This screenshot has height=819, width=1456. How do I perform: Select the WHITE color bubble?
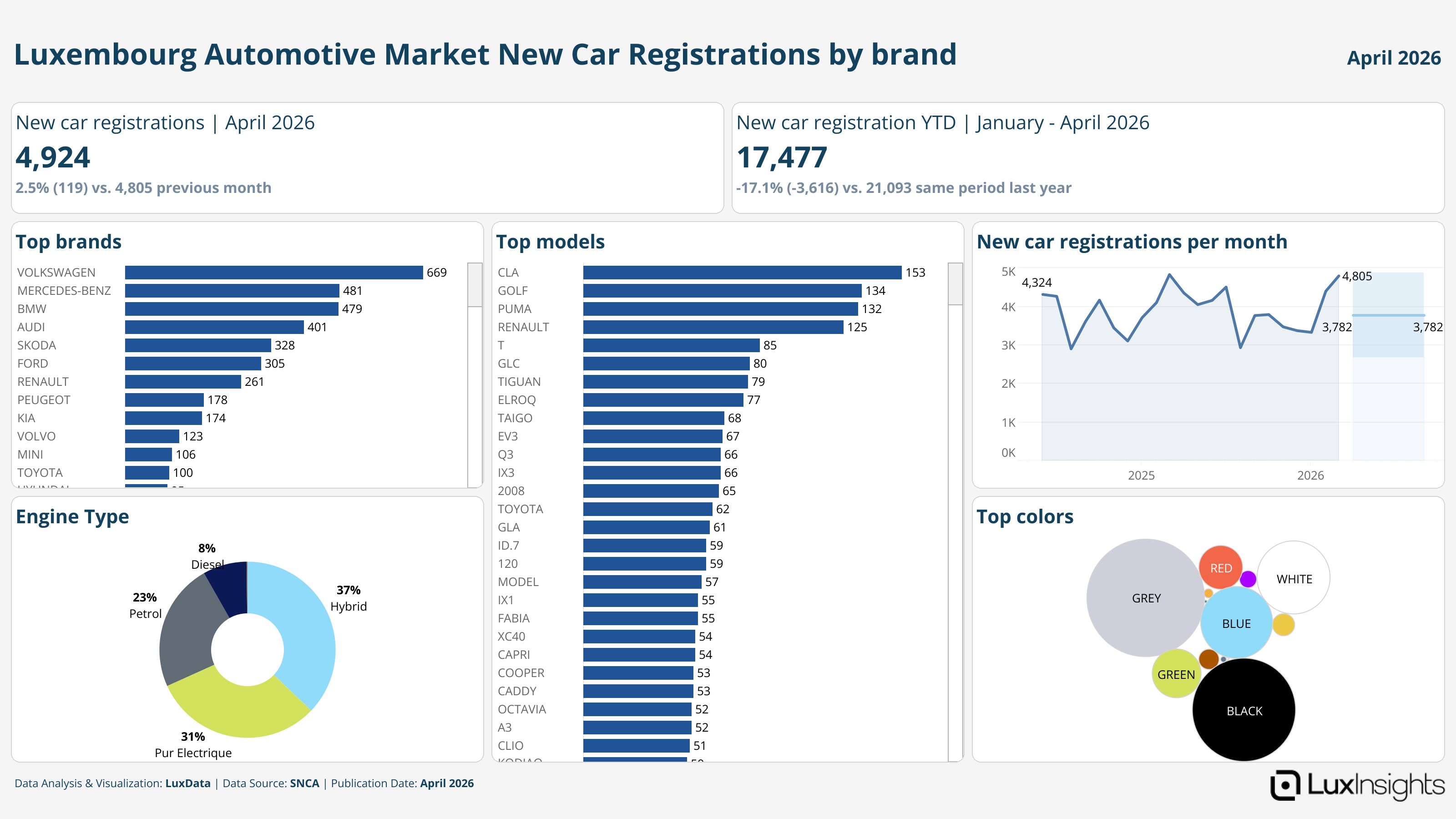pos(1294,578)
